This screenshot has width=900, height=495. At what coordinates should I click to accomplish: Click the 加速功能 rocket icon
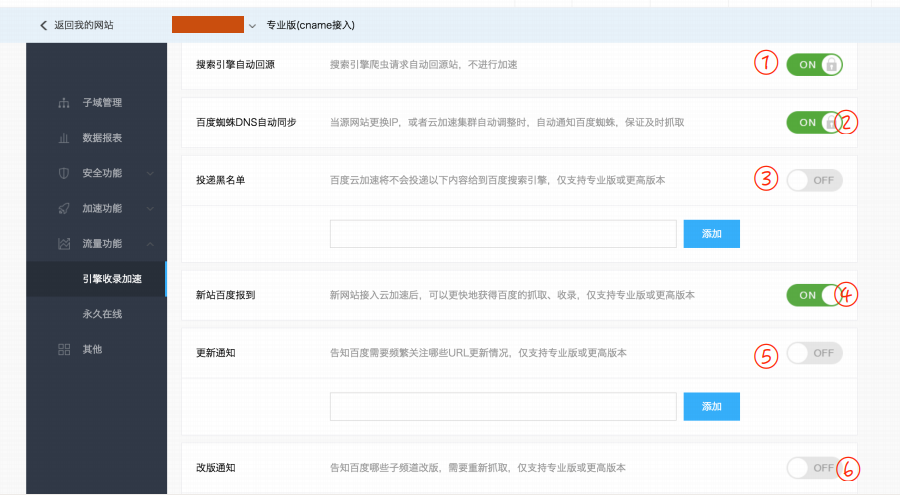[x=64, y=208]
